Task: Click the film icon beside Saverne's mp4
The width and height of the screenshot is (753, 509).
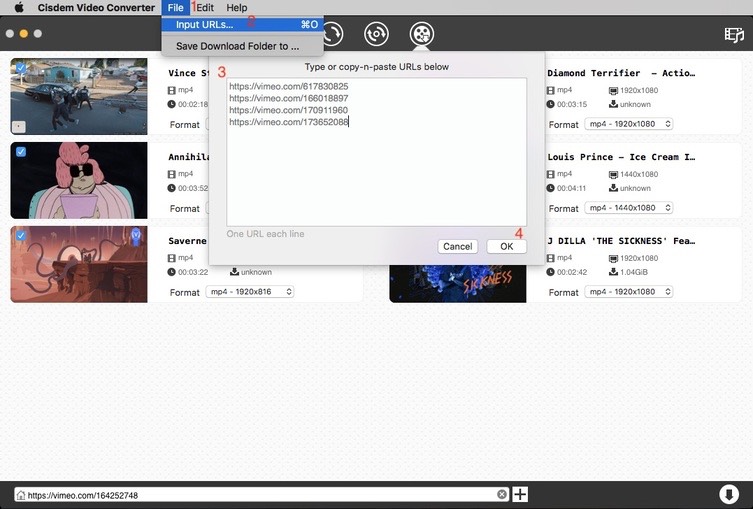Action: (171, 258)
